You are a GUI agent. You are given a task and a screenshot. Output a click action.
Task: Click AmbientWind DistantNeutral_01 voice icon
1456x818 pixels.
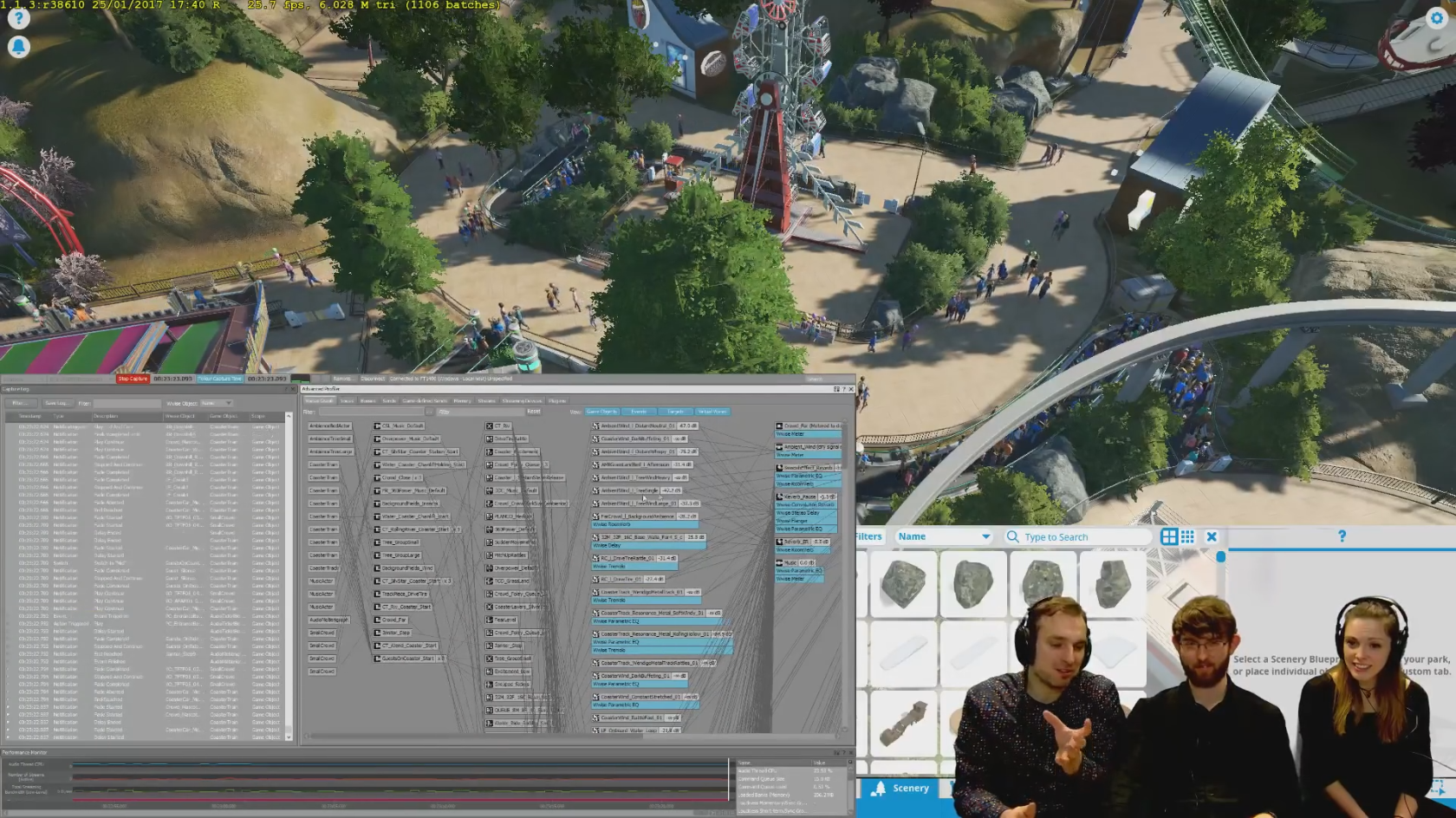[x=596, y=426]
